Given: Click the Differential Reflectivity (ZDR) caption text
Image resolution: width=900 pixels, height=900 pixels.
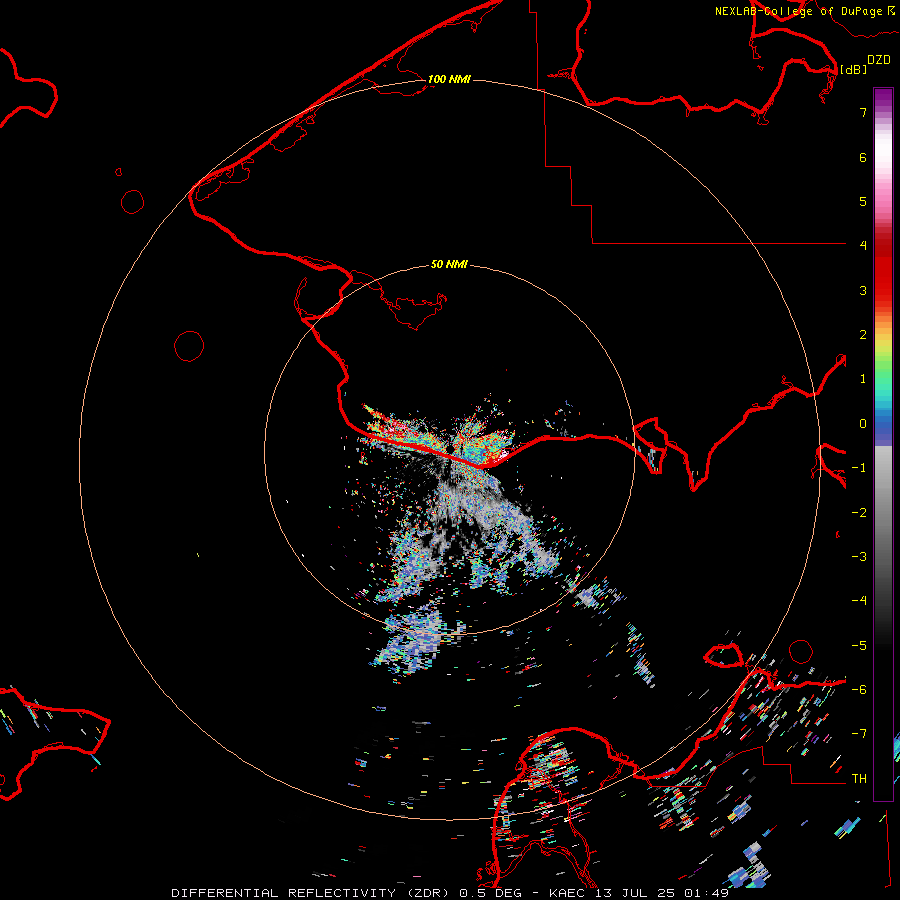Looking at the screenshot, I should [x=310, y=893].
